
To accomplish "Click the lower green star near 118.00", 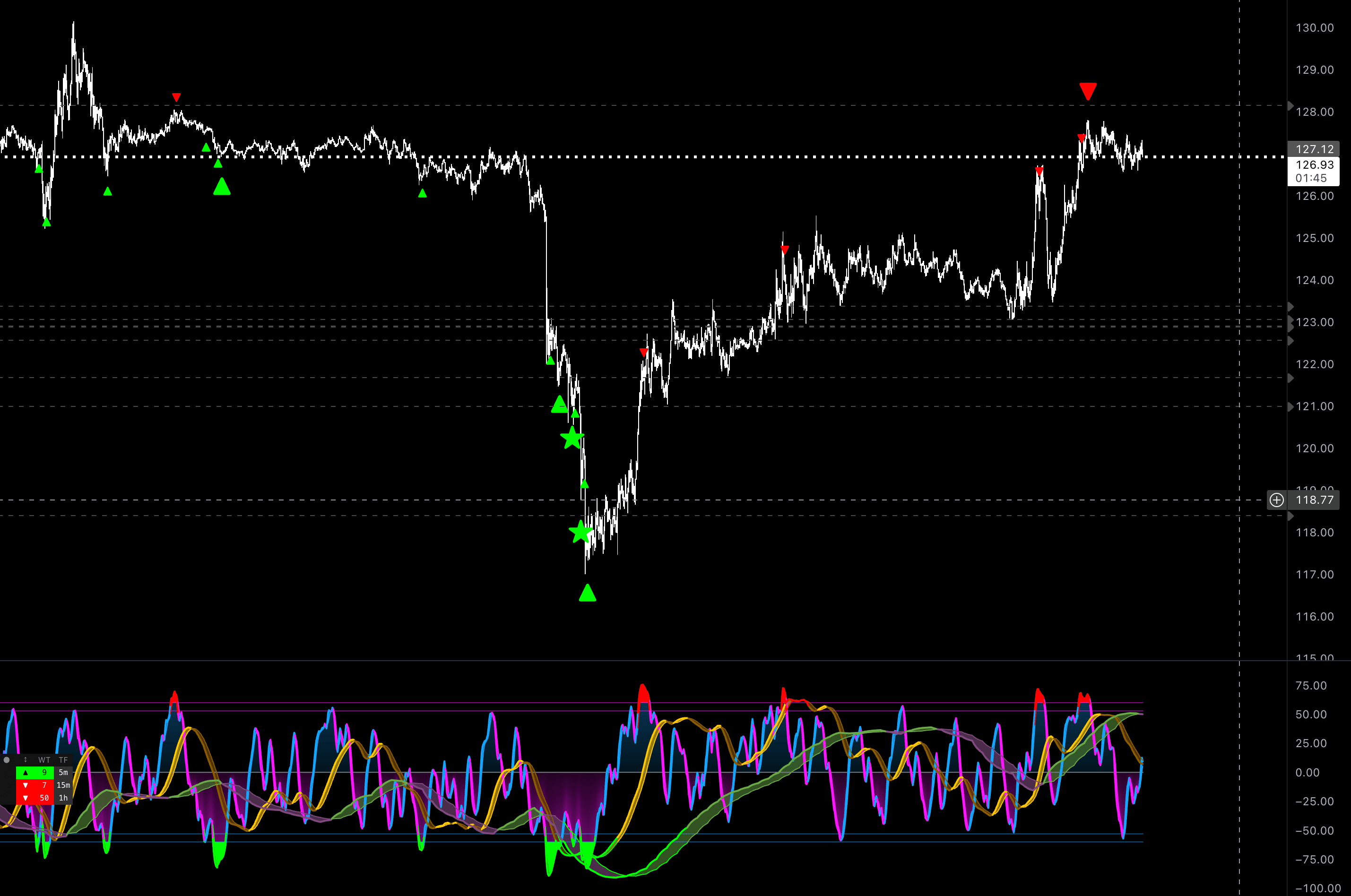I will coord(580,532).
